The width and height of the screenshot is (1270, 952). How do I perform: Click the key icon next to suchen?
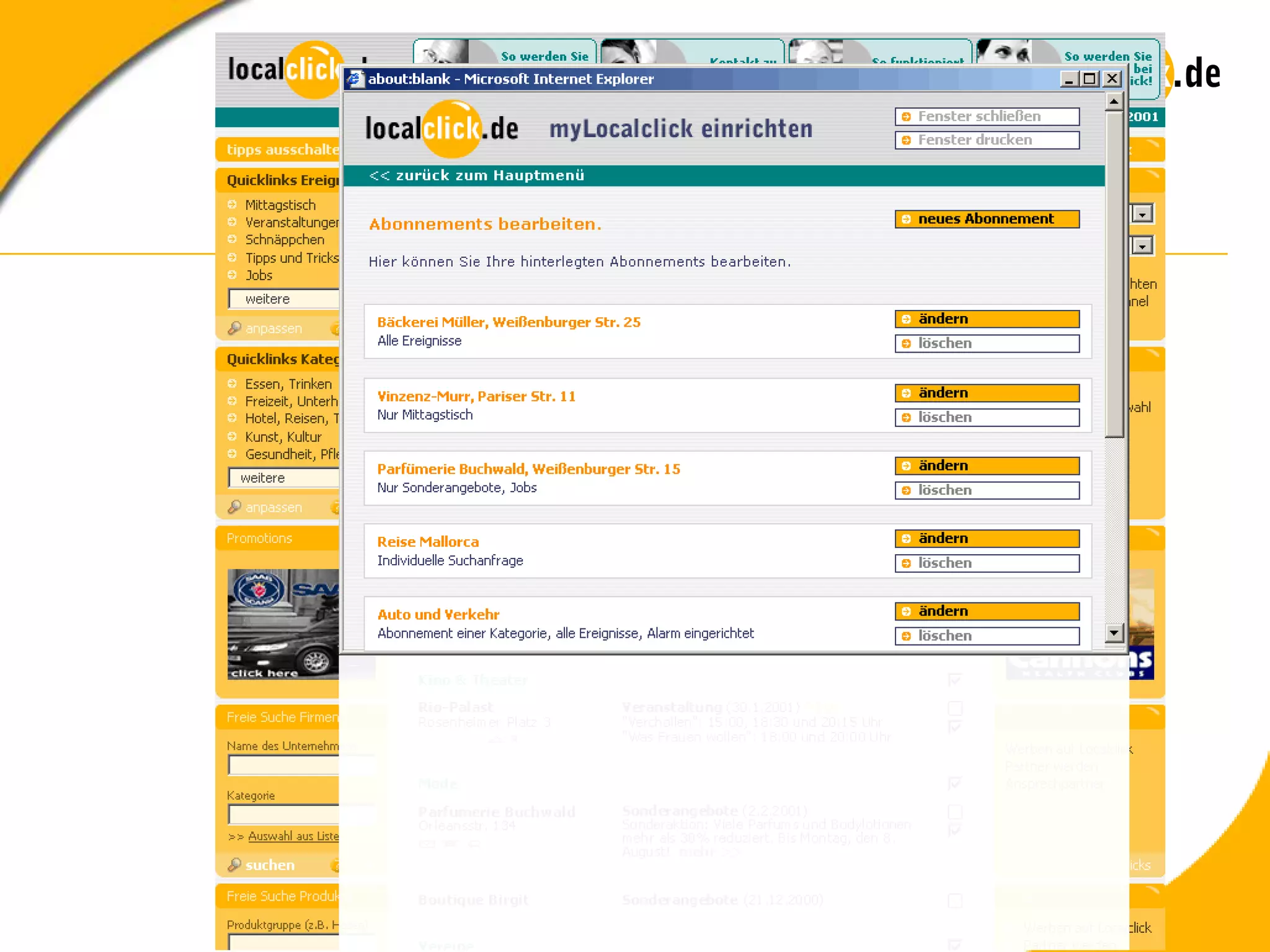(x=234, y=865)
